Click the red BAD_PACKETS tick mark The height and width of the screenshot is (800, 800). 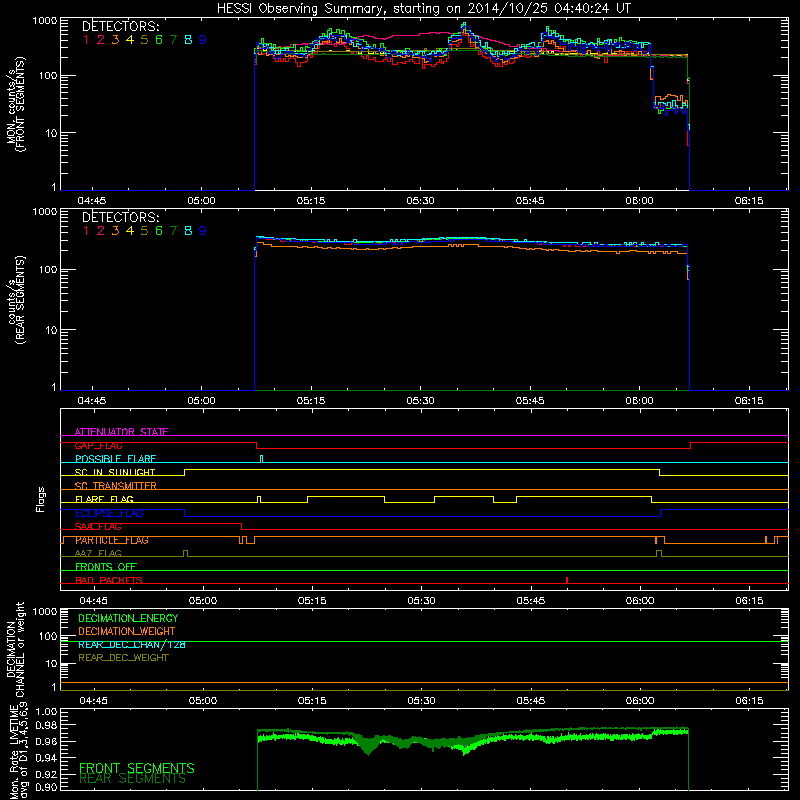tap(567, 580)
